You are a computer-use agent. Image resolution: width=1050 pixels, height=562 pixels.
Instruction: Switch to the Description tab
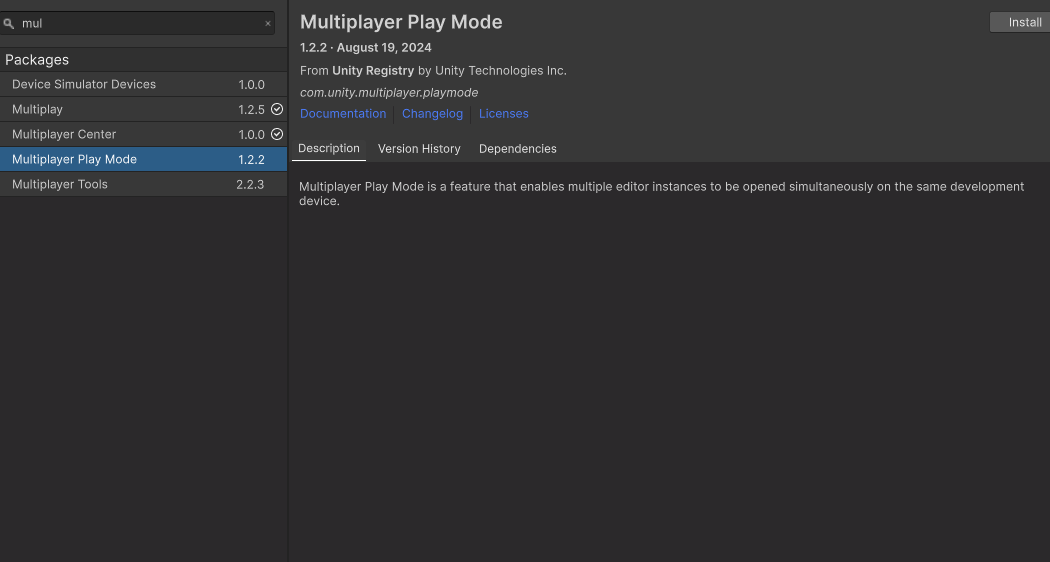329,149
